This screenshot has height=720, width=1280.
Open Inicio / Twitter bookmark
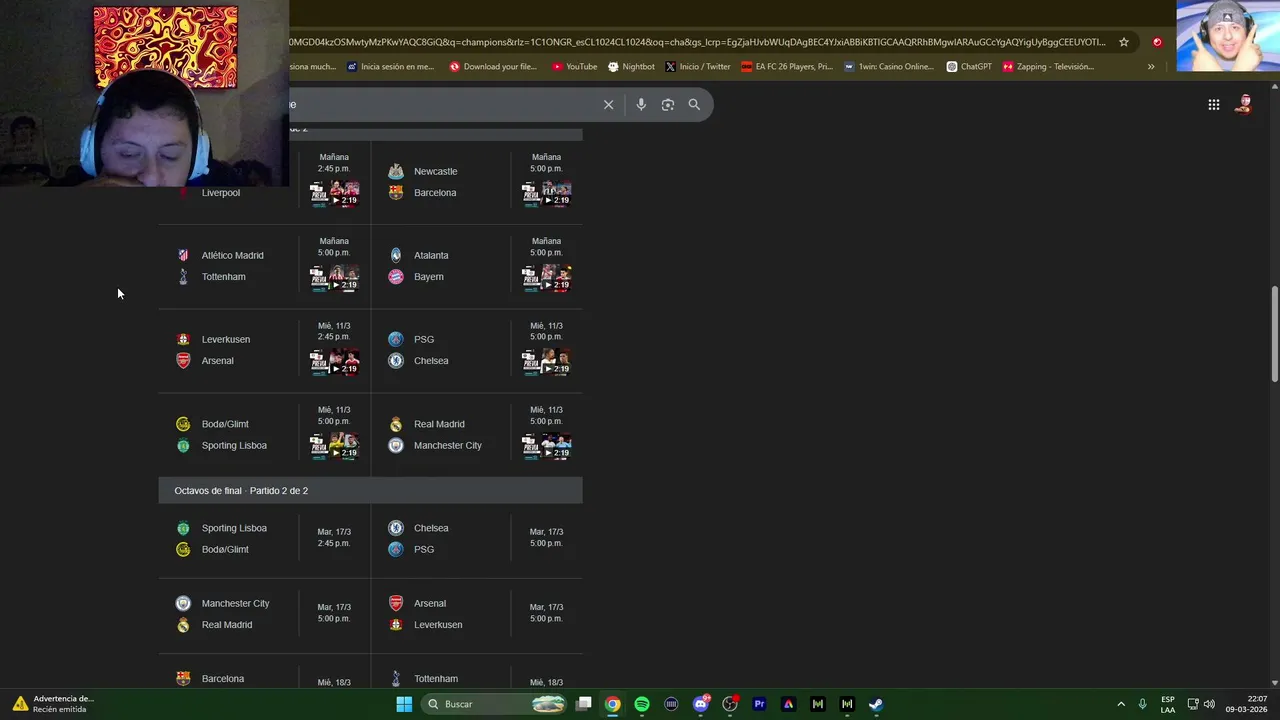tap(698, 67)
